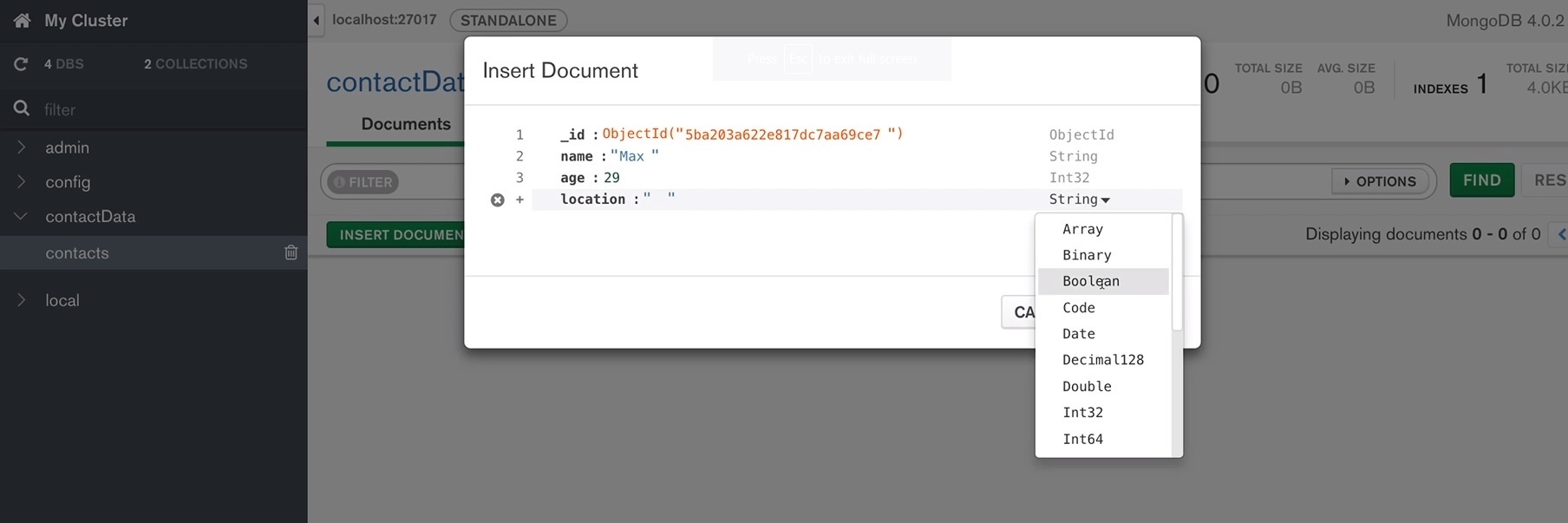Open the admin database entry
Image resolution: width=1568 pixels, height=523 pixels.
click(x=67, y=147)
